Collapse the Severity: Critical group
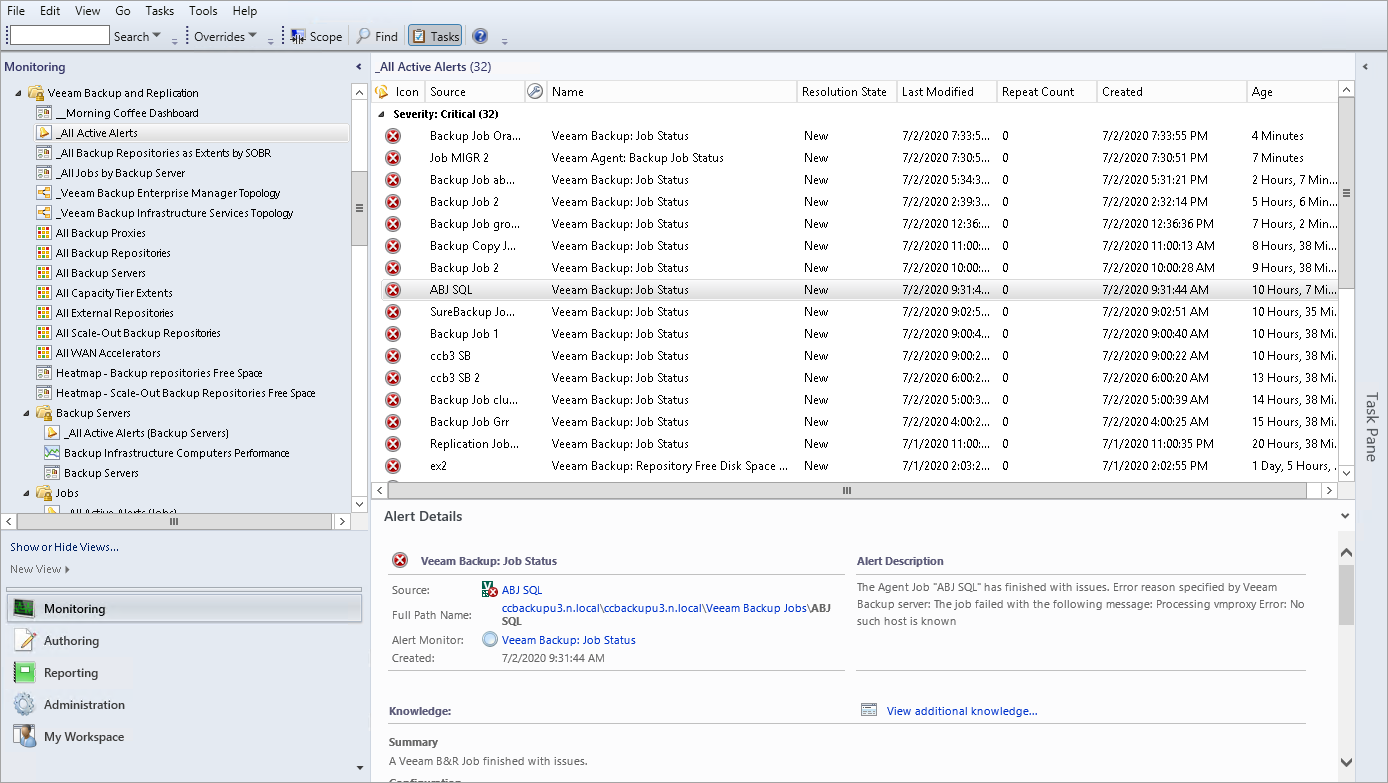 coord(382,114)
